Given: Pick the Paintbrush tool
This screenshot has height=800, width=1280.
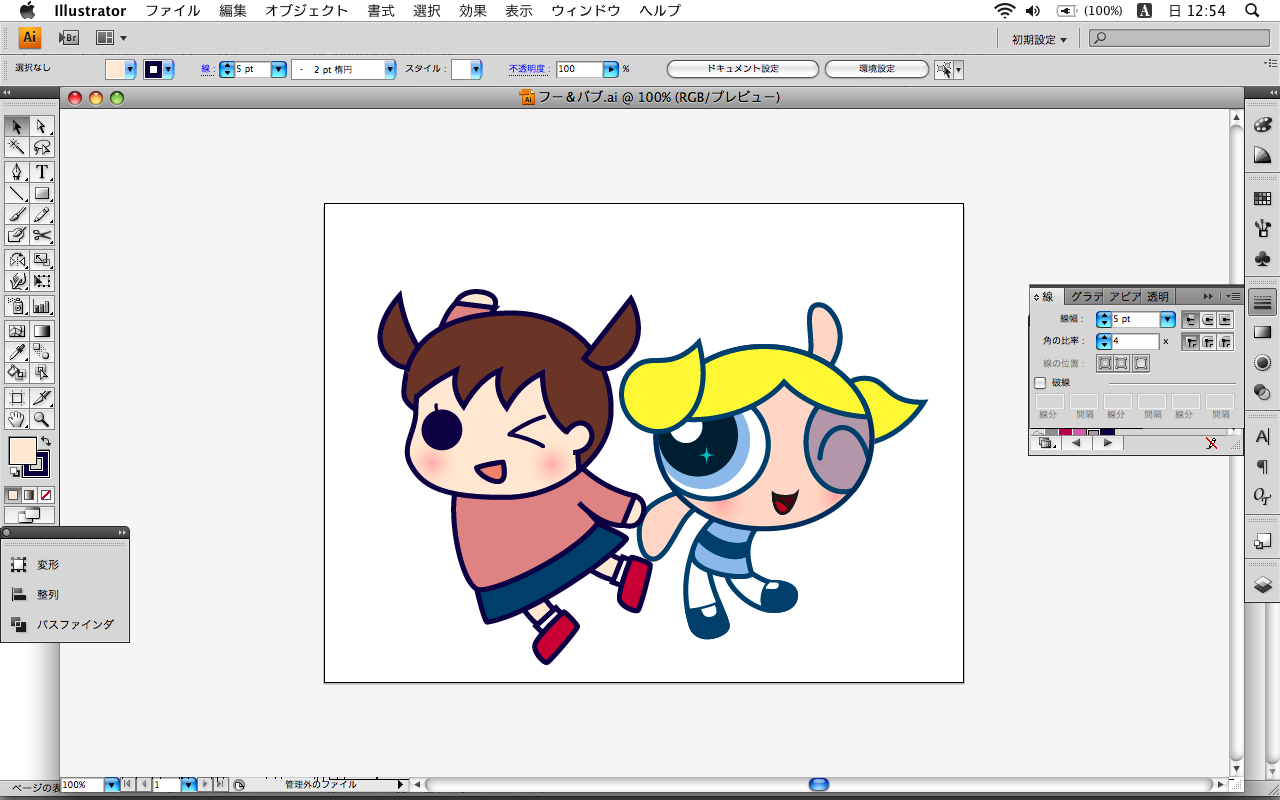Looking at the screenshot, I should click(17, 214).
